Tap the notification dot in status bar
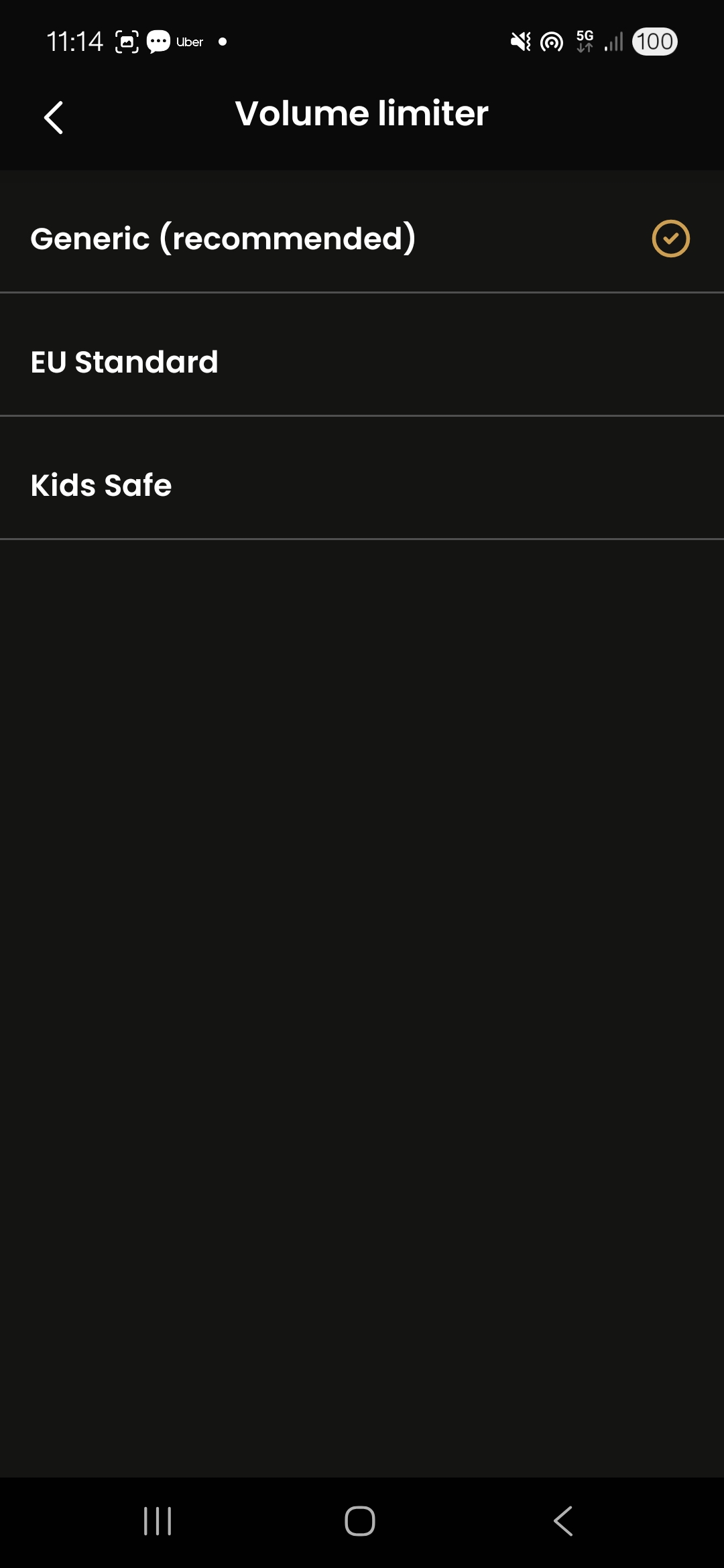 coord(223,42)
